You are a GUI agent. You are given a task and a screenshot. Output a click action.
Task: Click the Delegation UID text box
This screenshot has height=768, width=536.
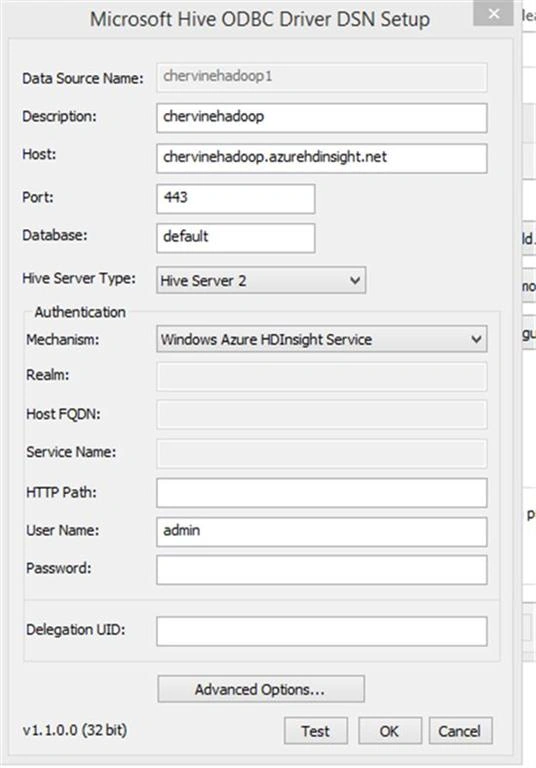click(321, 631)
